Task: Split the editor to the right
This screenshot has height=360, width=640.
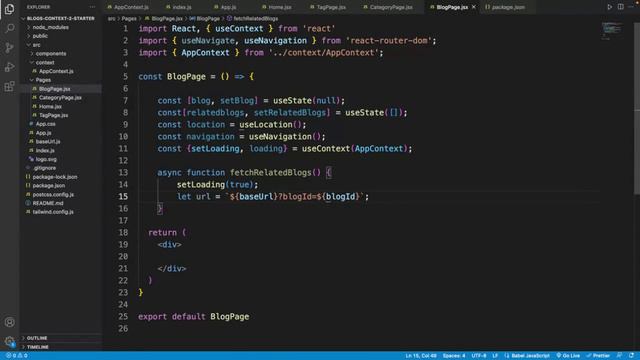Action: coord(620,7)
